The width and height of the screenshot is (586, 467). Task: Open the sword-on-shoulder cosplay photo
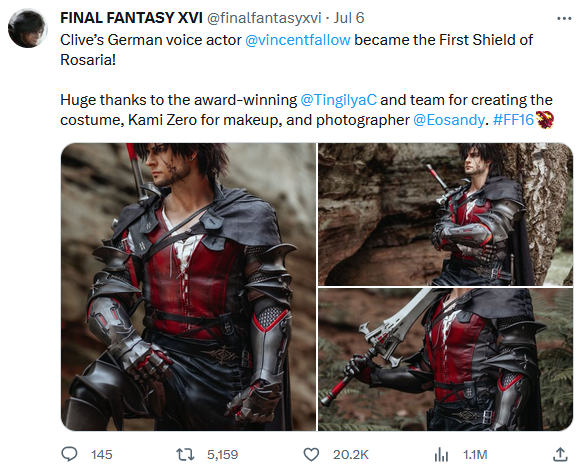pyautogui.click(x=445, y=359)
